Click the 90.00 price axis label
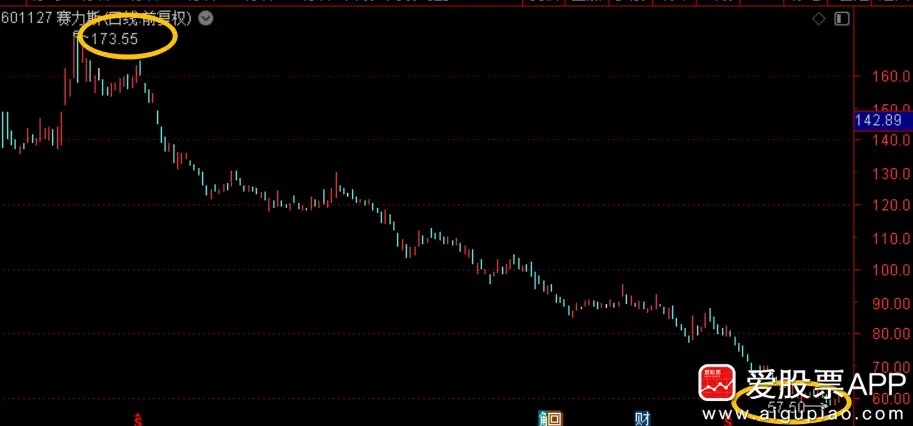This screenshot has height=426, width=913. (890, 303)
